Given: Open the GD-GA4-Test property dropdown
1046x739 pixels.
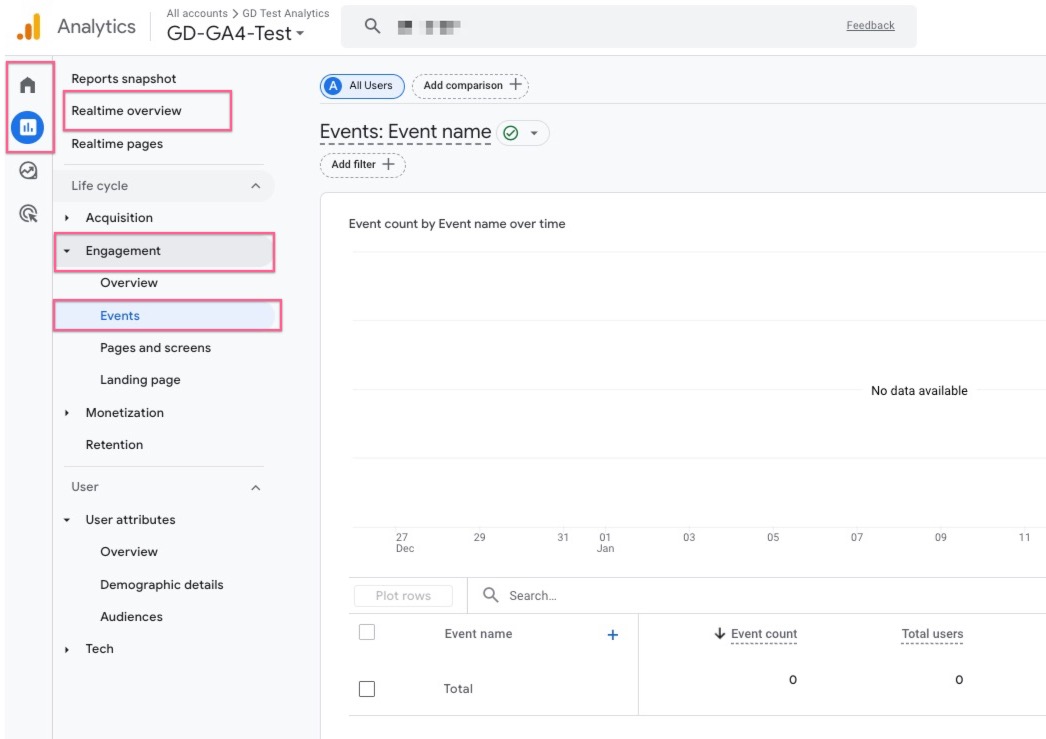Looking at the screenshot, I should coord(235,33).
